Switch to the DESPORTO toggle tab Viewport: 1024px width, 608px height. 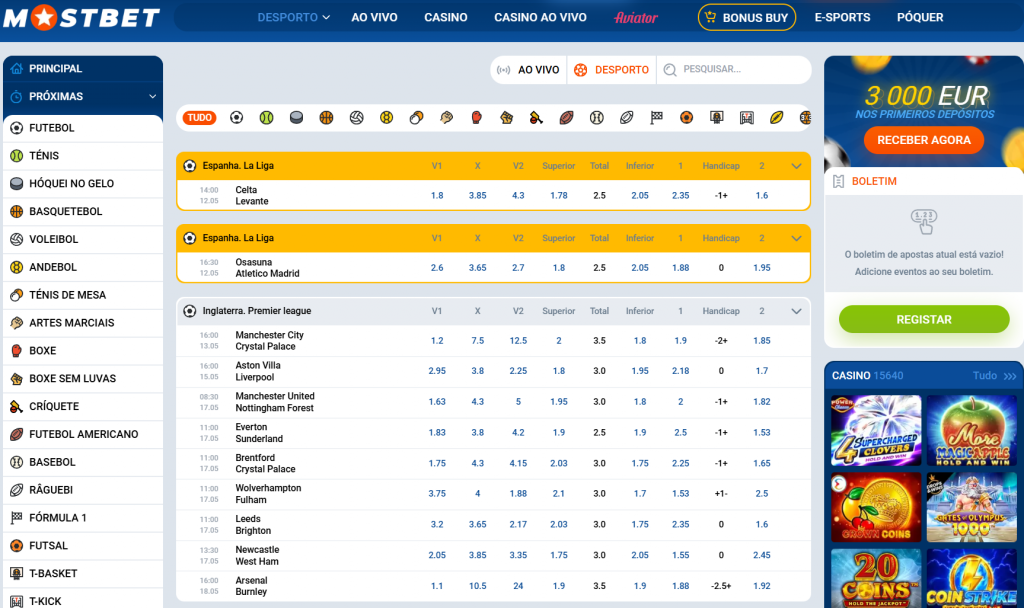pos(611,70)
